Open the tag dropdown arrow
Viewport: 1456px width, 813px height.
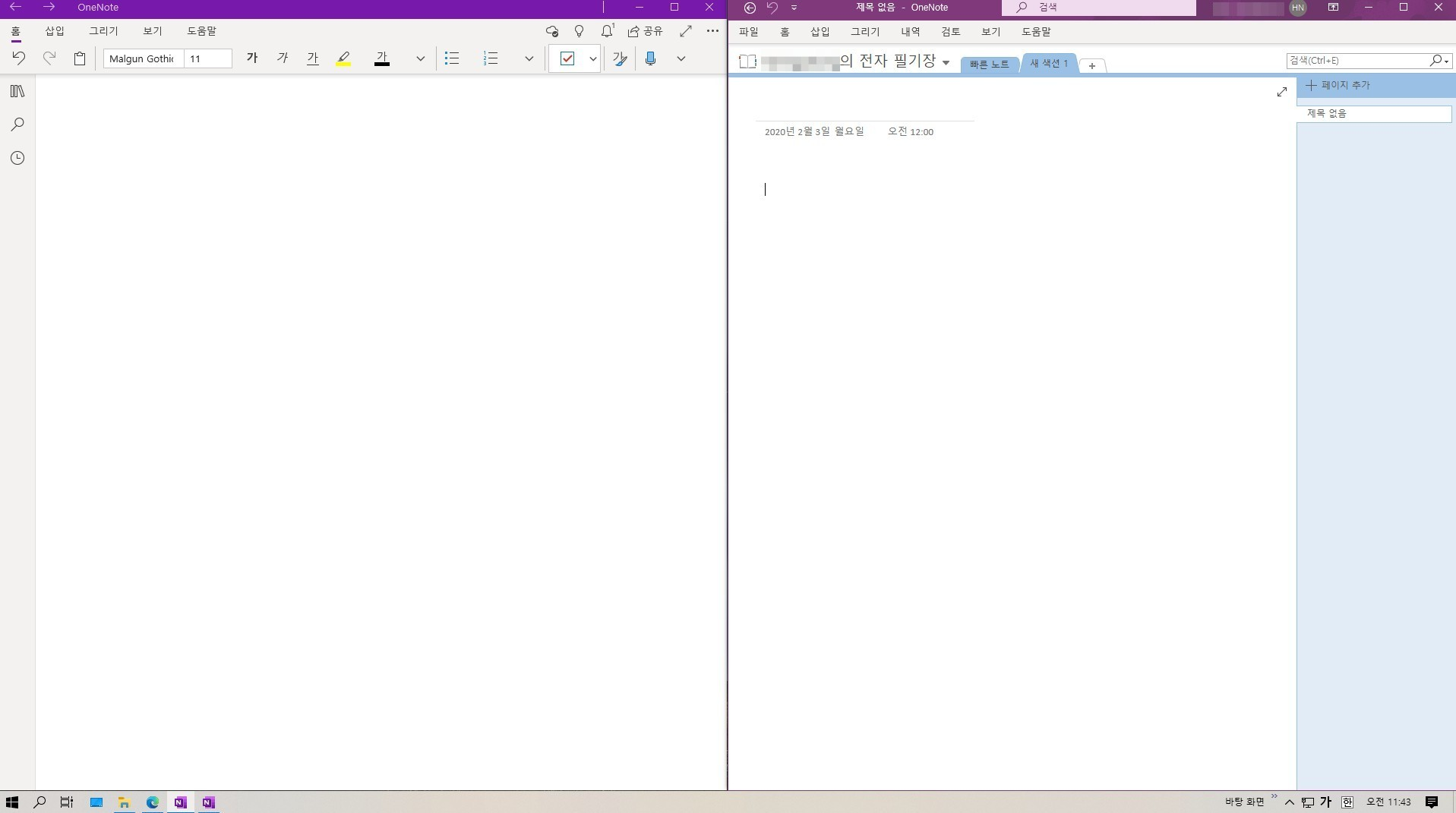(x=593, y=58)
